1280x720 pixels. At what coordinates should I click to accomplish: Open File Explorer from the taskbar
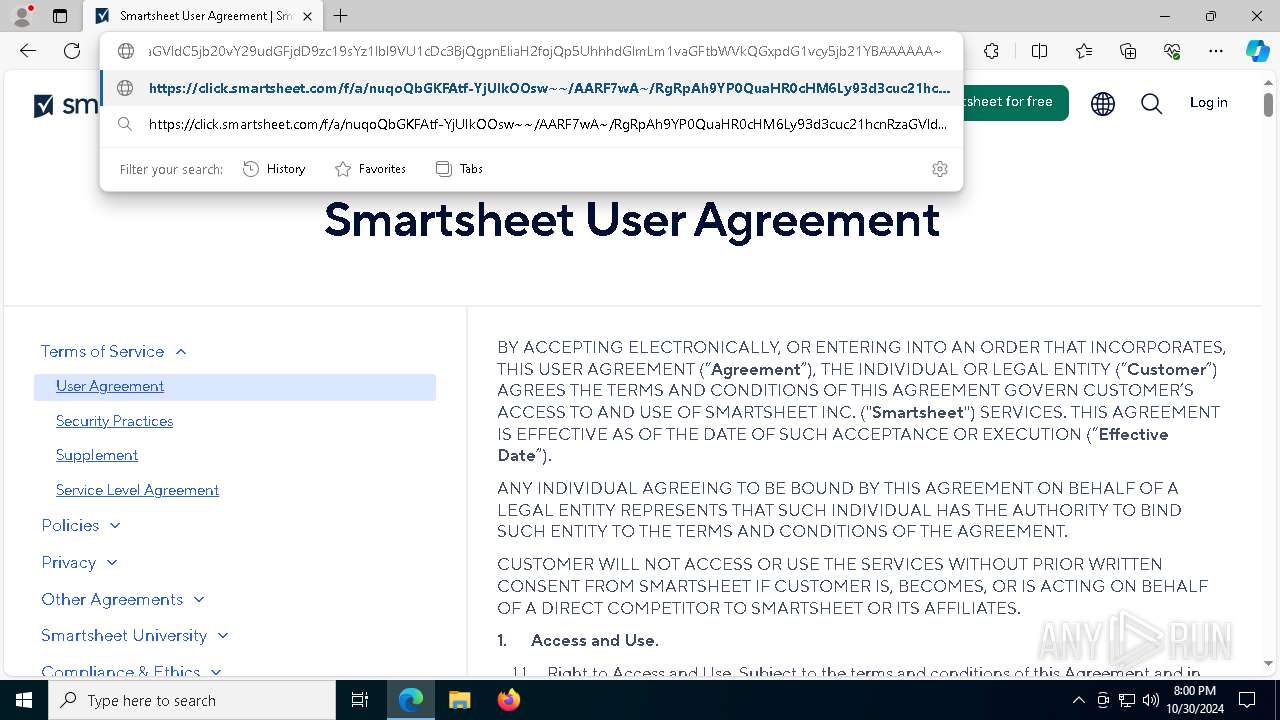pos(459,700)
